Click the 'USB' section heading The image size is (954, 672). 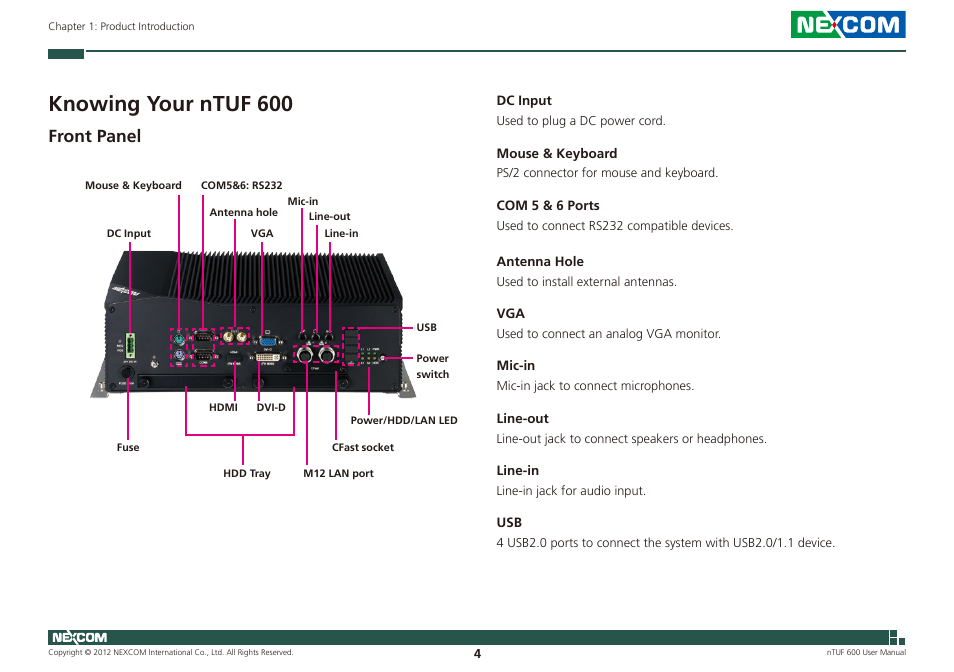[509, 523]
